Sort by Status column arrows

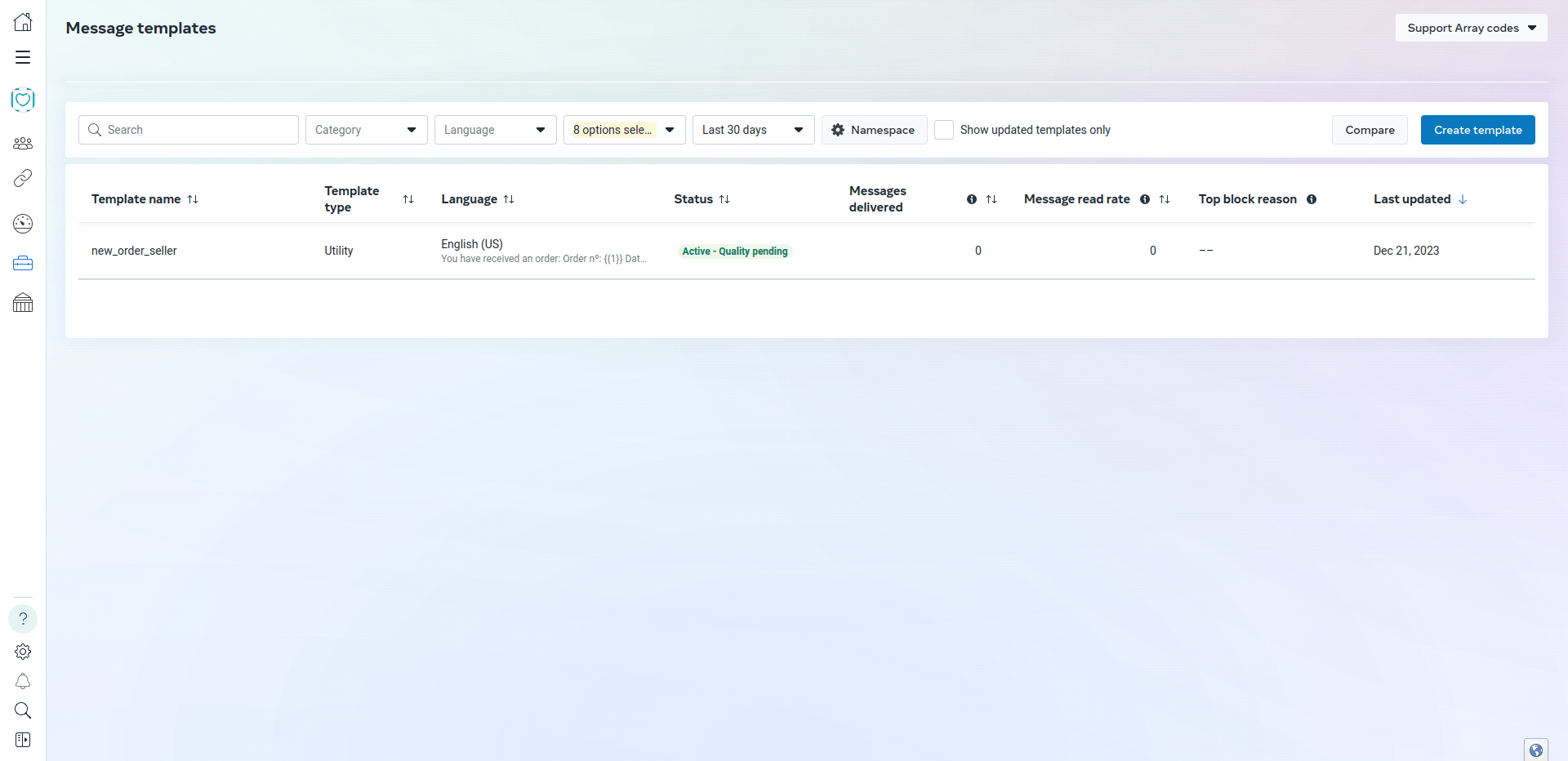[724, 199]
